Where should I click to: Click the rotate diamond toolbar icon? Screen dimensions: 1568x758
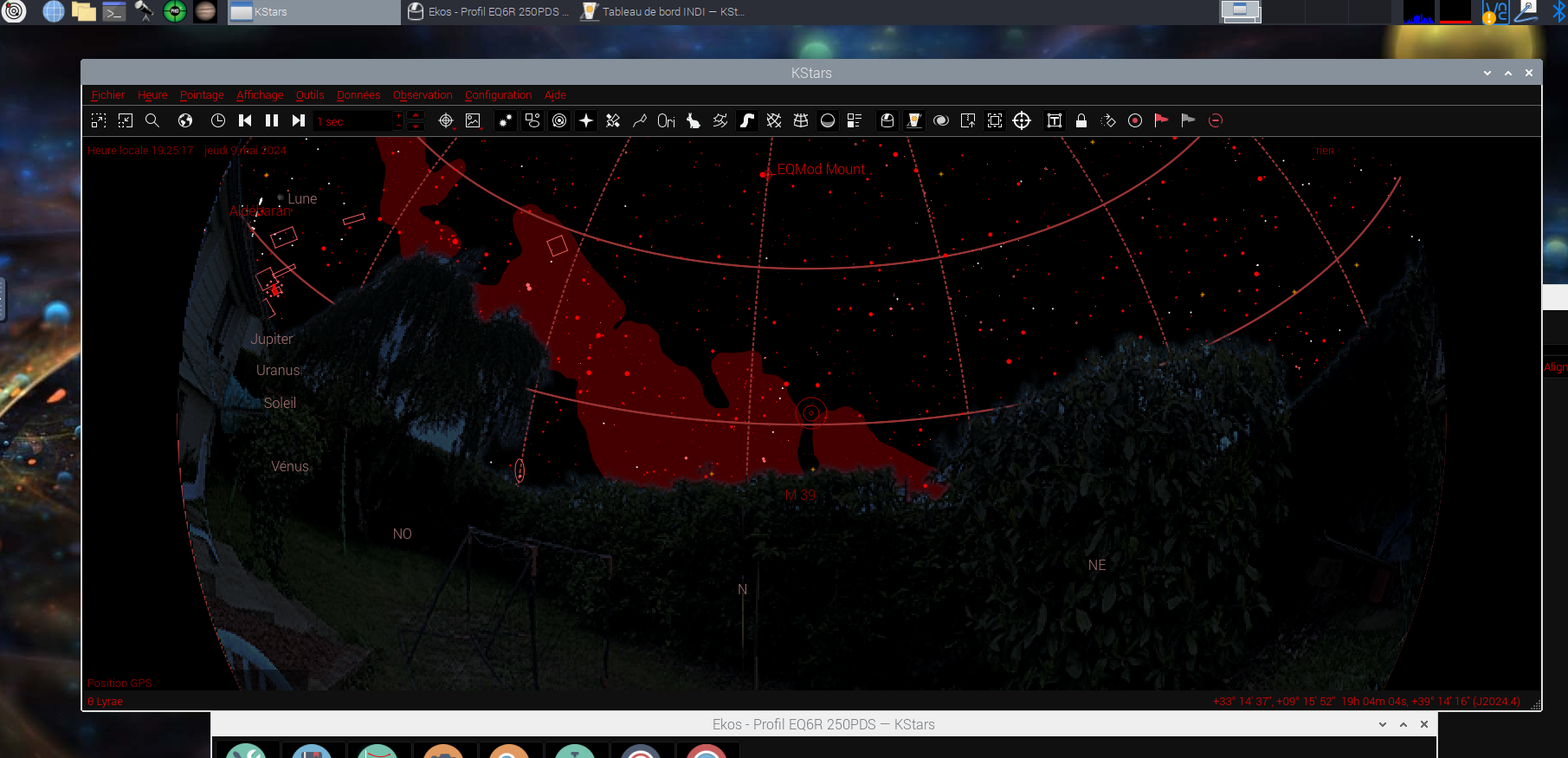[1108, 121]
